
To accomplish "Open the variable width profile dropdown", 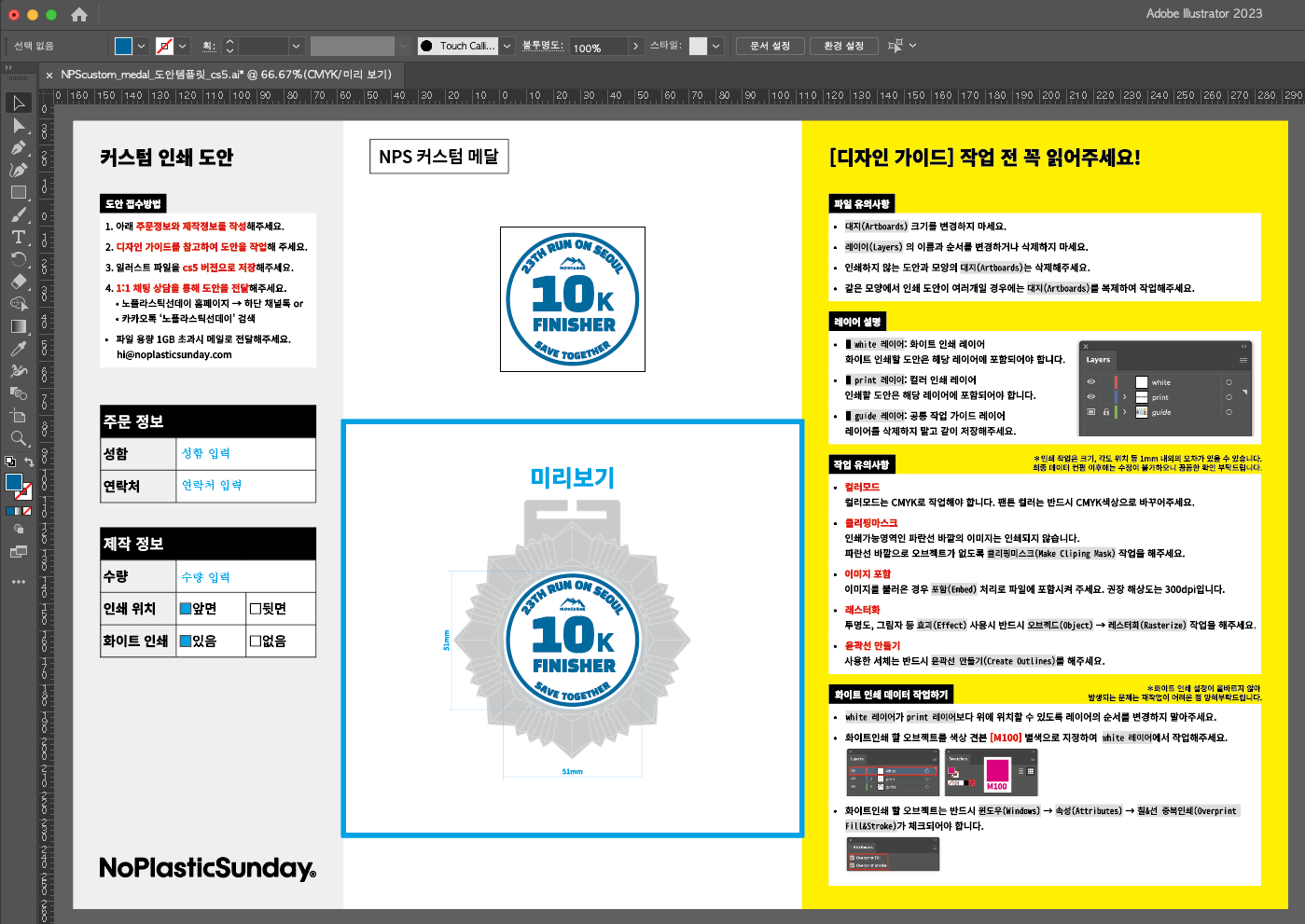I will click(x=404, y=46).
